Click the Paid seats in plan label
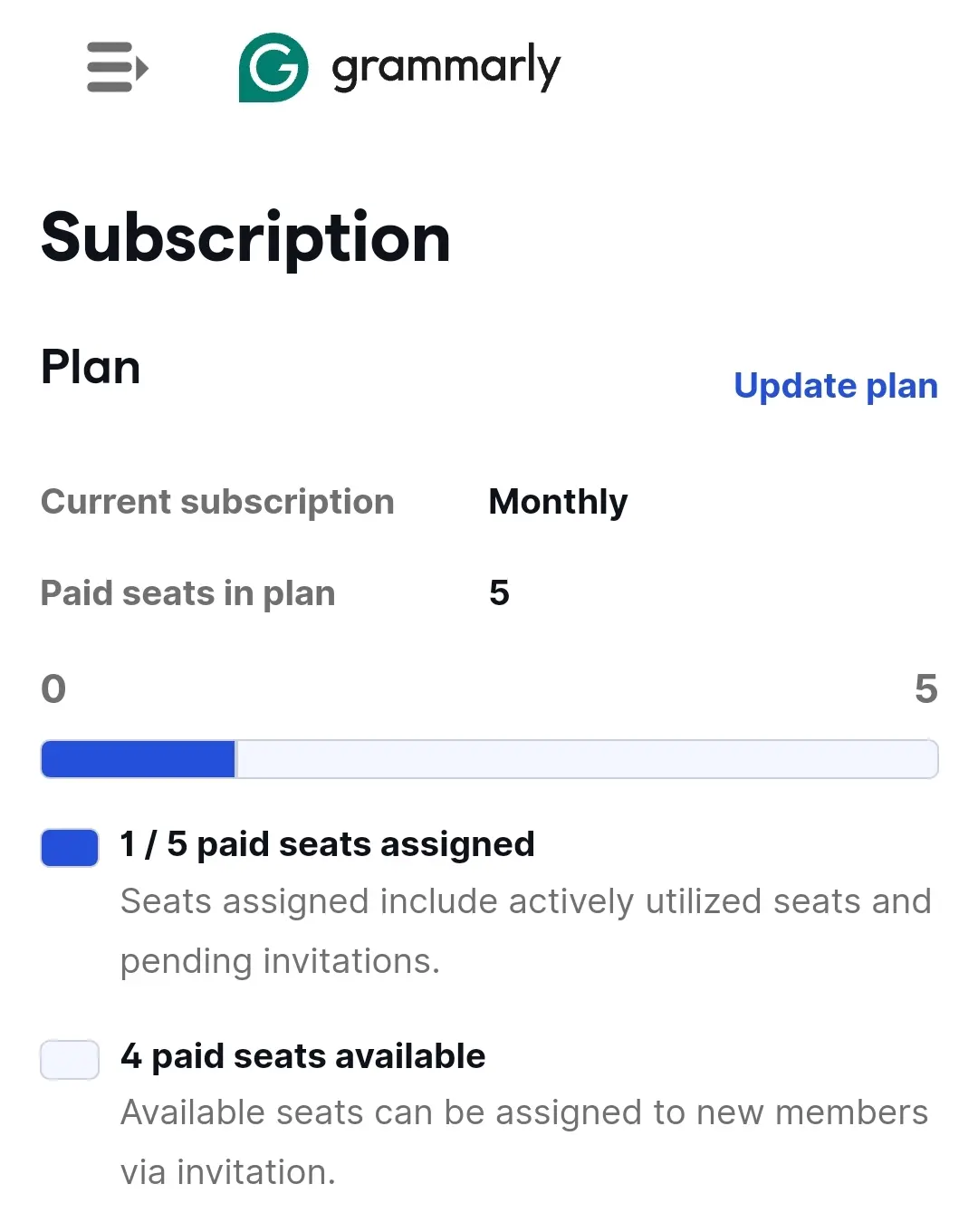Viewport: 978px width, 1232px height. (x=188, y=593)
